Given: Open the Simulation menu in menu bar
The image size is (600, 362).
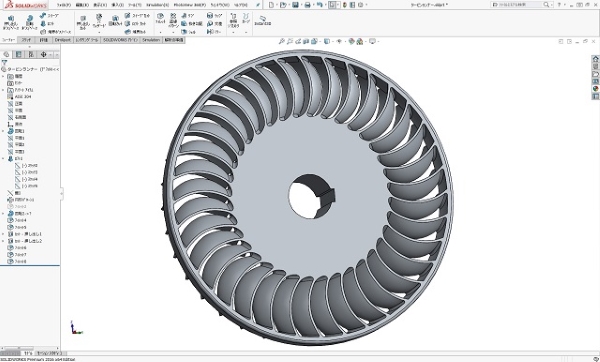Looking at the screenshot, I should pyautogui.click(x=157, y=5).
